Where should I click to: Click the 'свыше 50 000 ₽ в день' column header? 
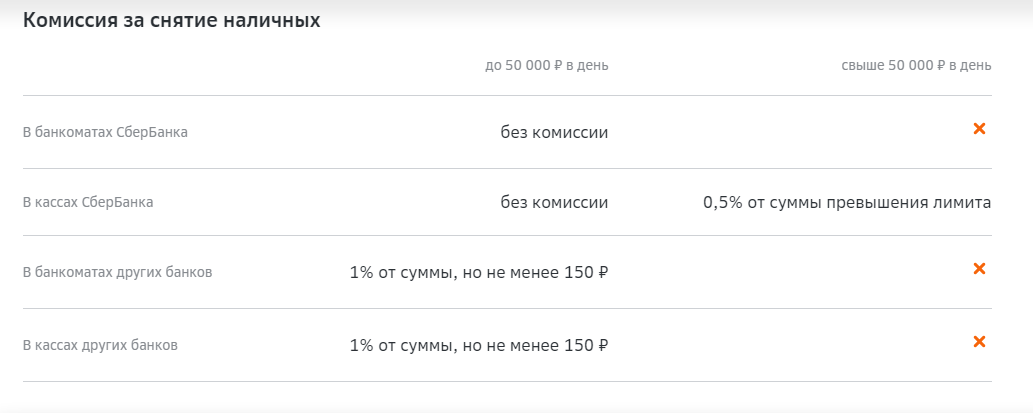click(916, 66)
